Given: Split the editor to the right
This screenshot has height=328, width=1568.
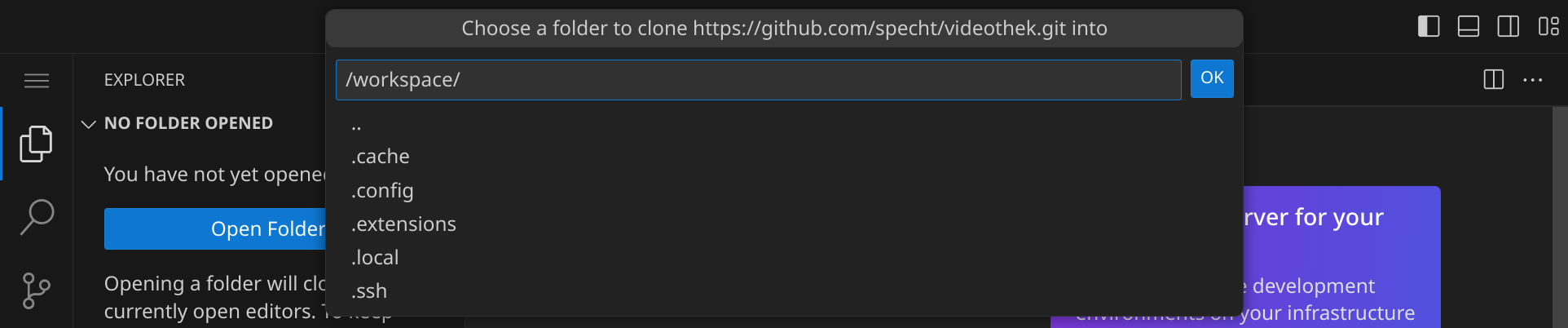Looking at the screenshot, I should tap(1493, 80).
